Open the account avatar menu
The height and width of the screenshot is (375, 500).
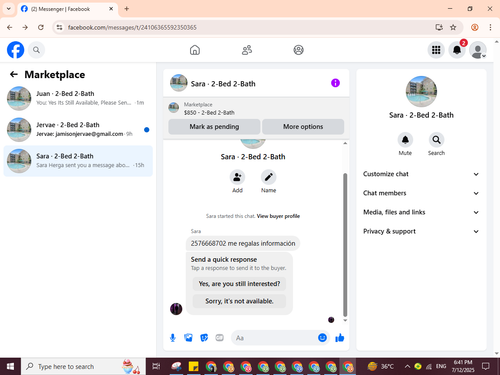tap(478, 50)
